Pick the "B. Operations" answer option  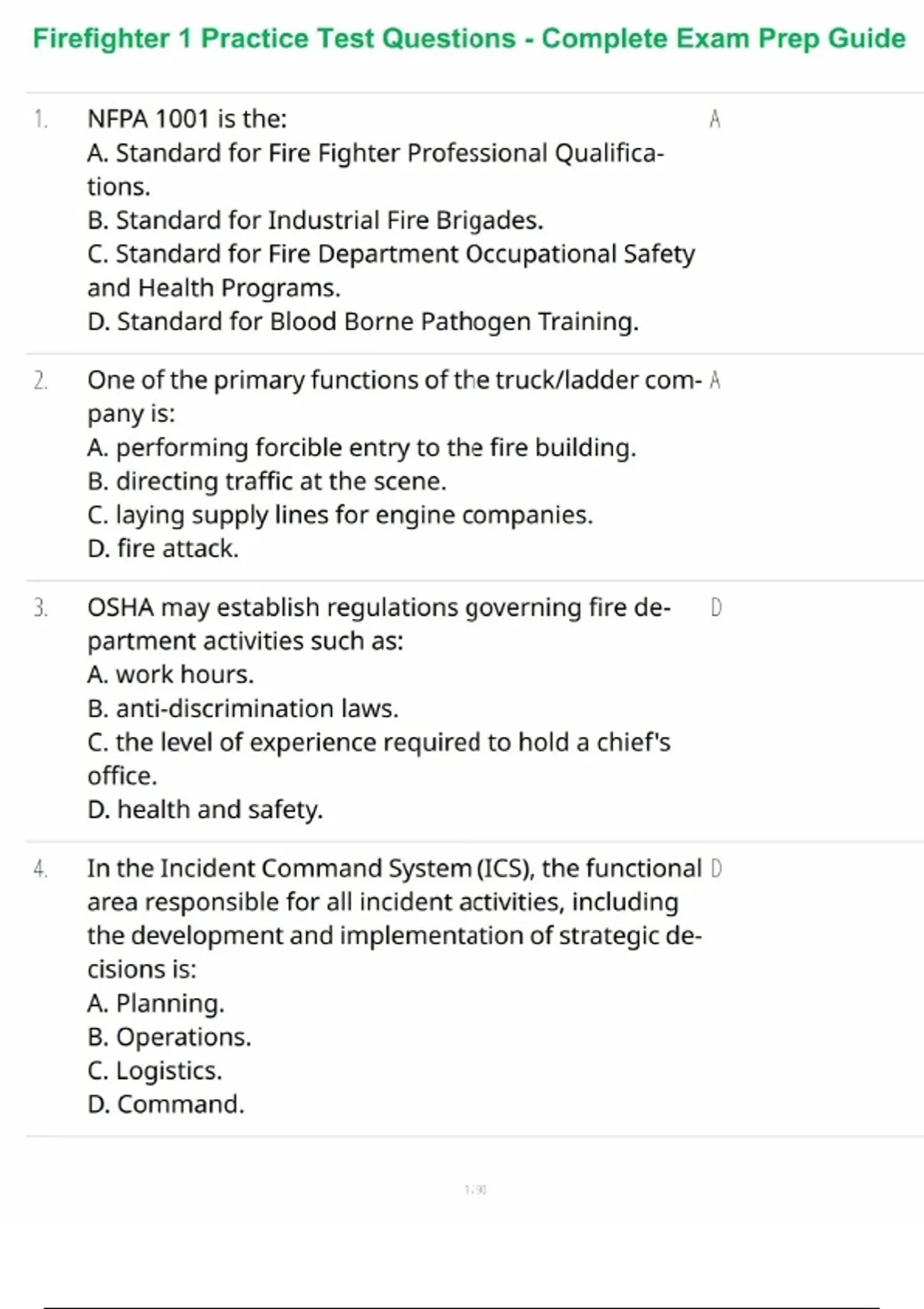(169, 1038)
